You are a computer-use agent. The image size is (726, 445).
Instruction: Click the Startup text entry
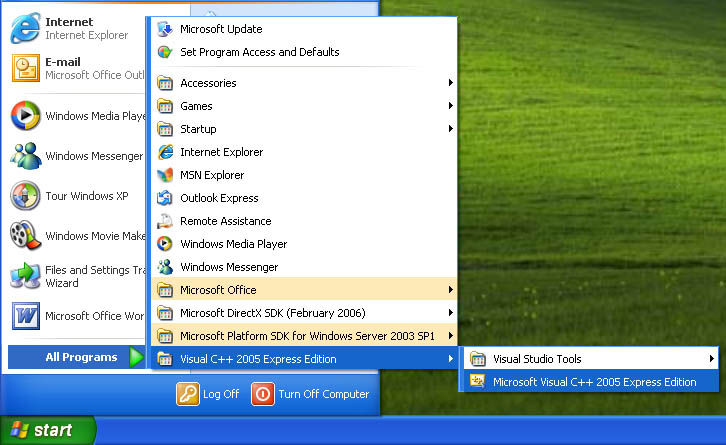click(198, 129)
